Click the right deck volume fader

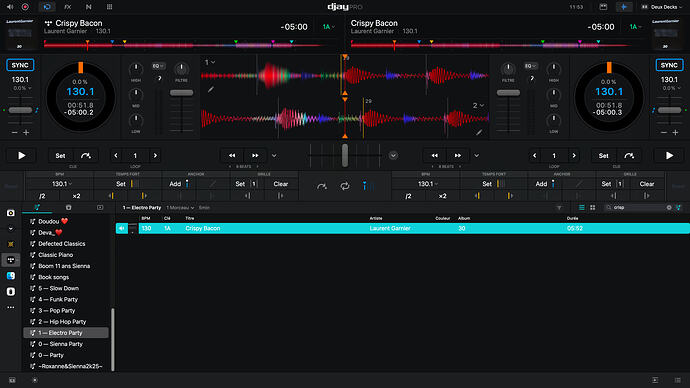pos(508,93)
